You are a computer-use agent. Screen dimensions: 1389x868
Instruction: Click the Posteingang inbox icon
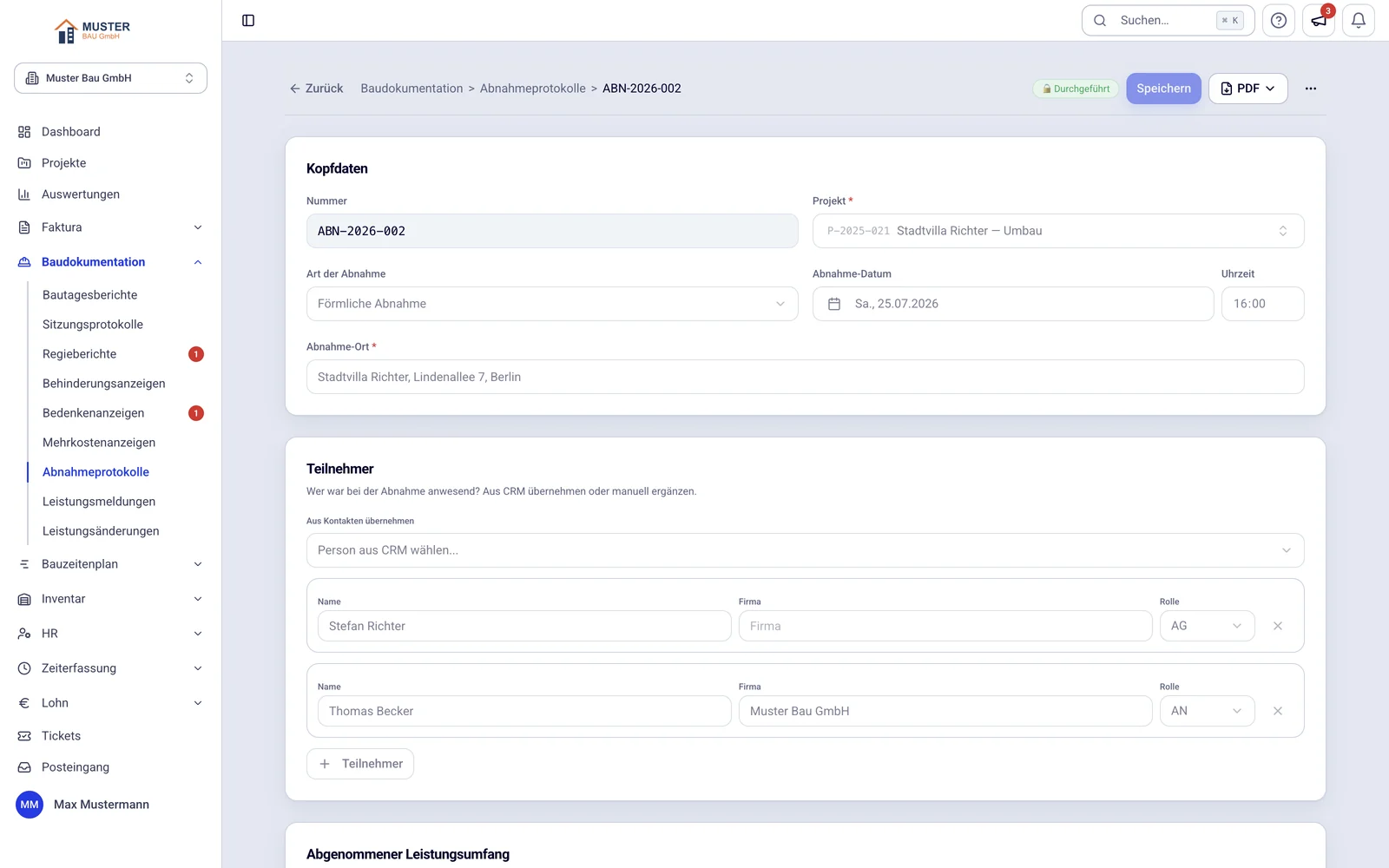[24, 767]
